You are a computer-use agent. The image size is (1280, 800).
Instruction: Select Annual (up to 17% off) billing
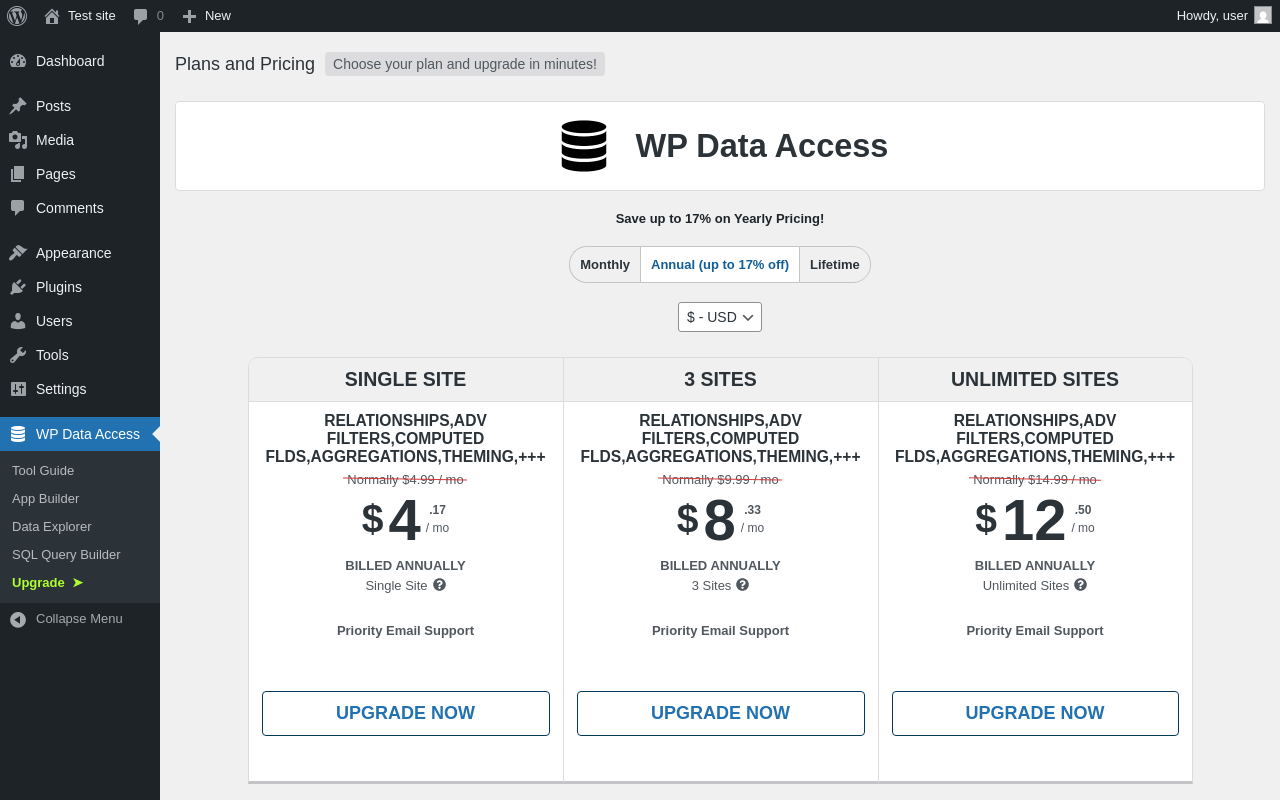coord(720,265)
